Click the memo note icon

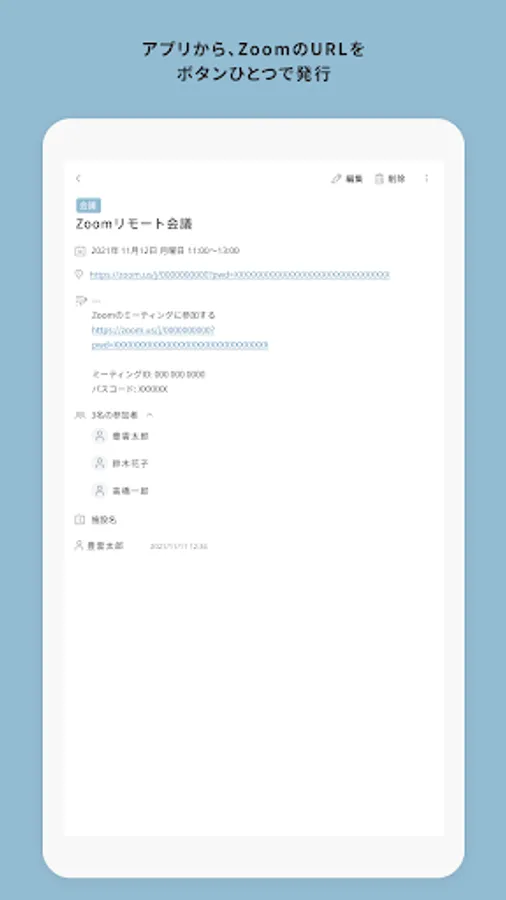click(x=80, y=300)
